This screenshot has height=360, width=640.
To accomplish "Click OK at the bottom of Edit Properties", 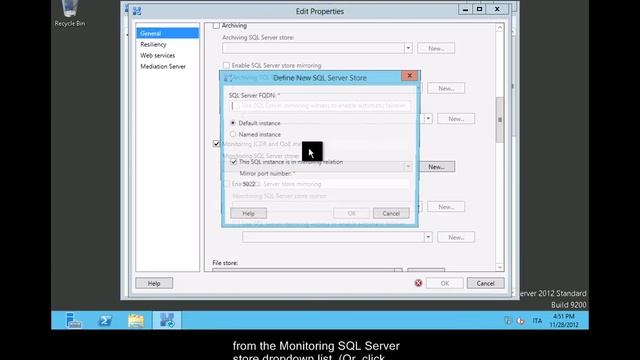I will coord(445,283).
